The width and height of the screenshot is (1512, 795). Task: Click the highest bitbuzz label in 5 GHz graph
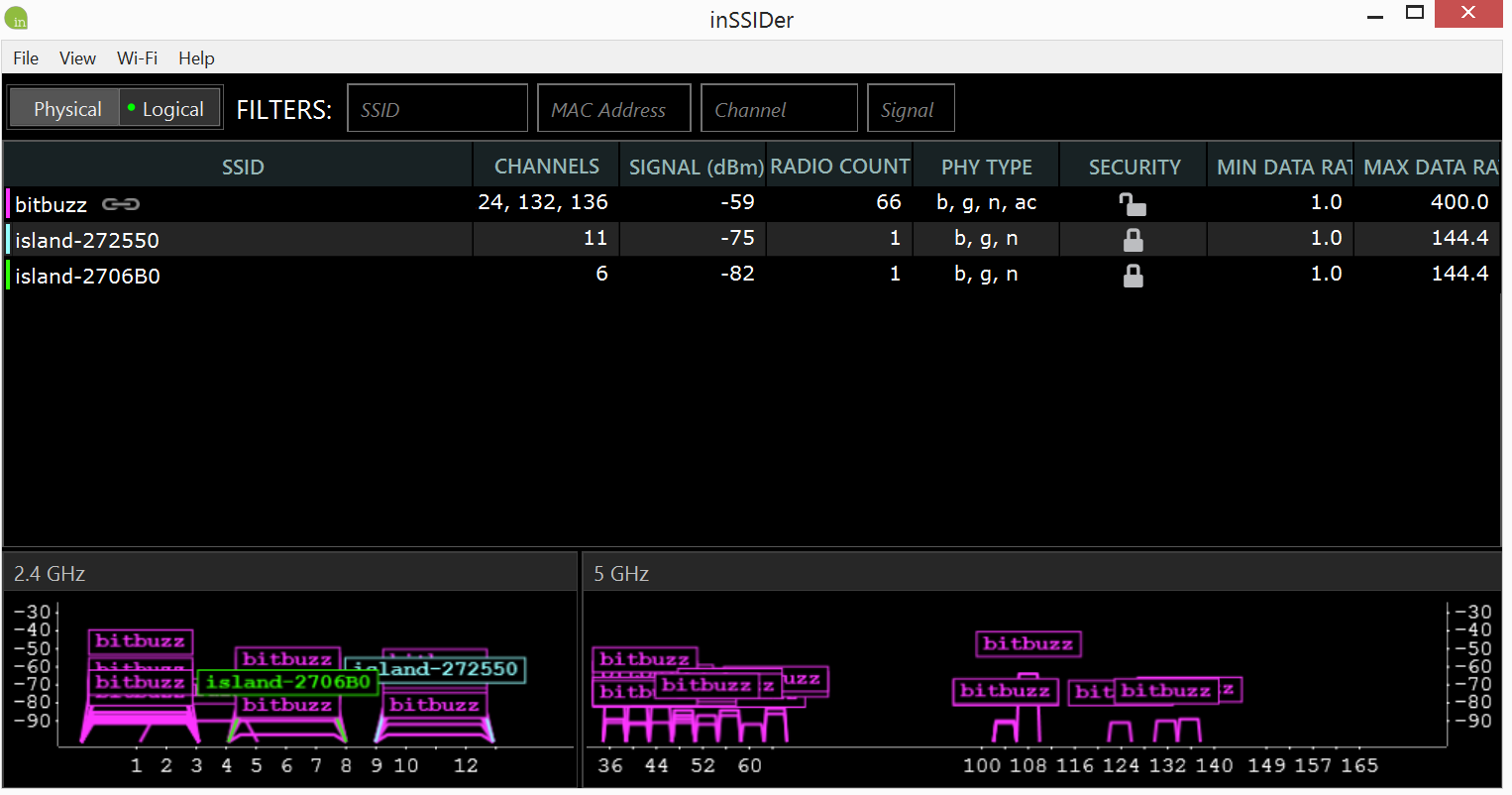[1027, 643]
